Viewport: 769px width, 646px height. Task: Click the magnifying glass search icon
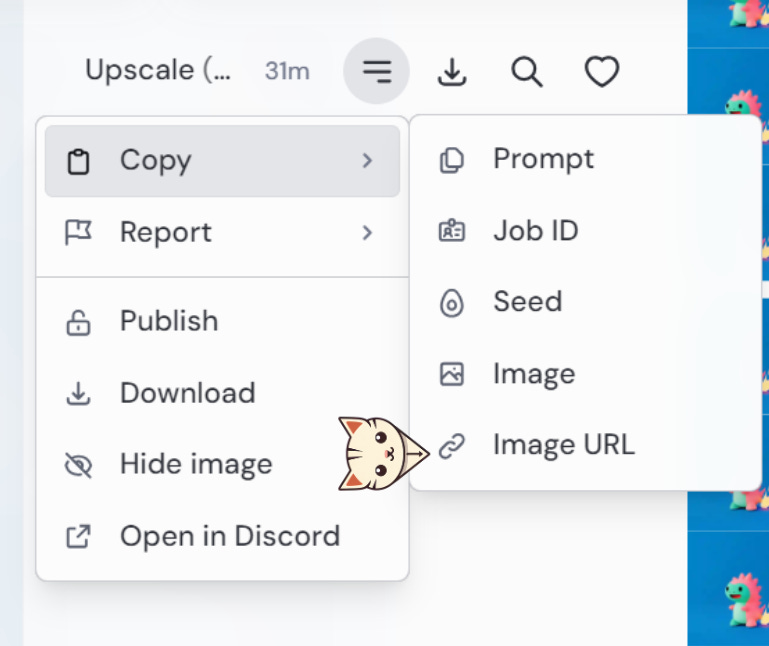527,72
